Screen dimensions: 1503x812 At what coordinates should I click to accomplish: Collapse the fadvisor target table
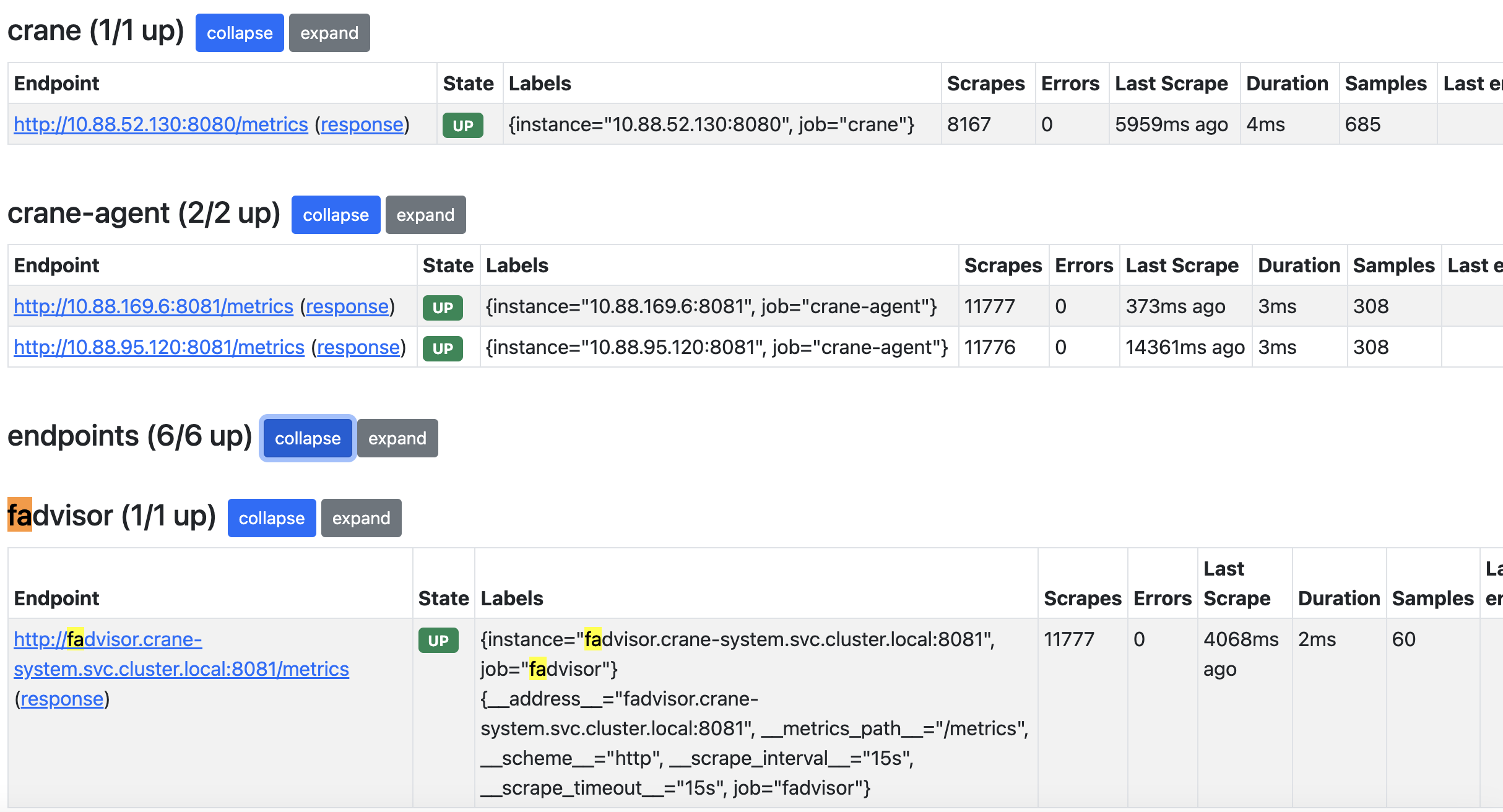pyautogui.click(x=271, y=517)
